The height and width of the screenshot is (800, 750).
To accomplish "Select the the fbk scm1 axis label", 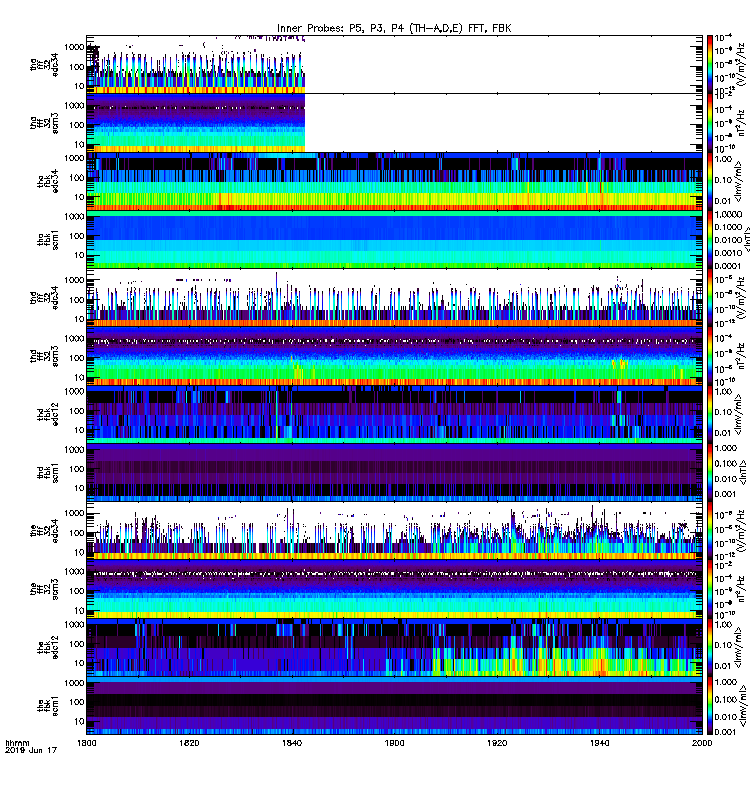I will click(47, 706).
